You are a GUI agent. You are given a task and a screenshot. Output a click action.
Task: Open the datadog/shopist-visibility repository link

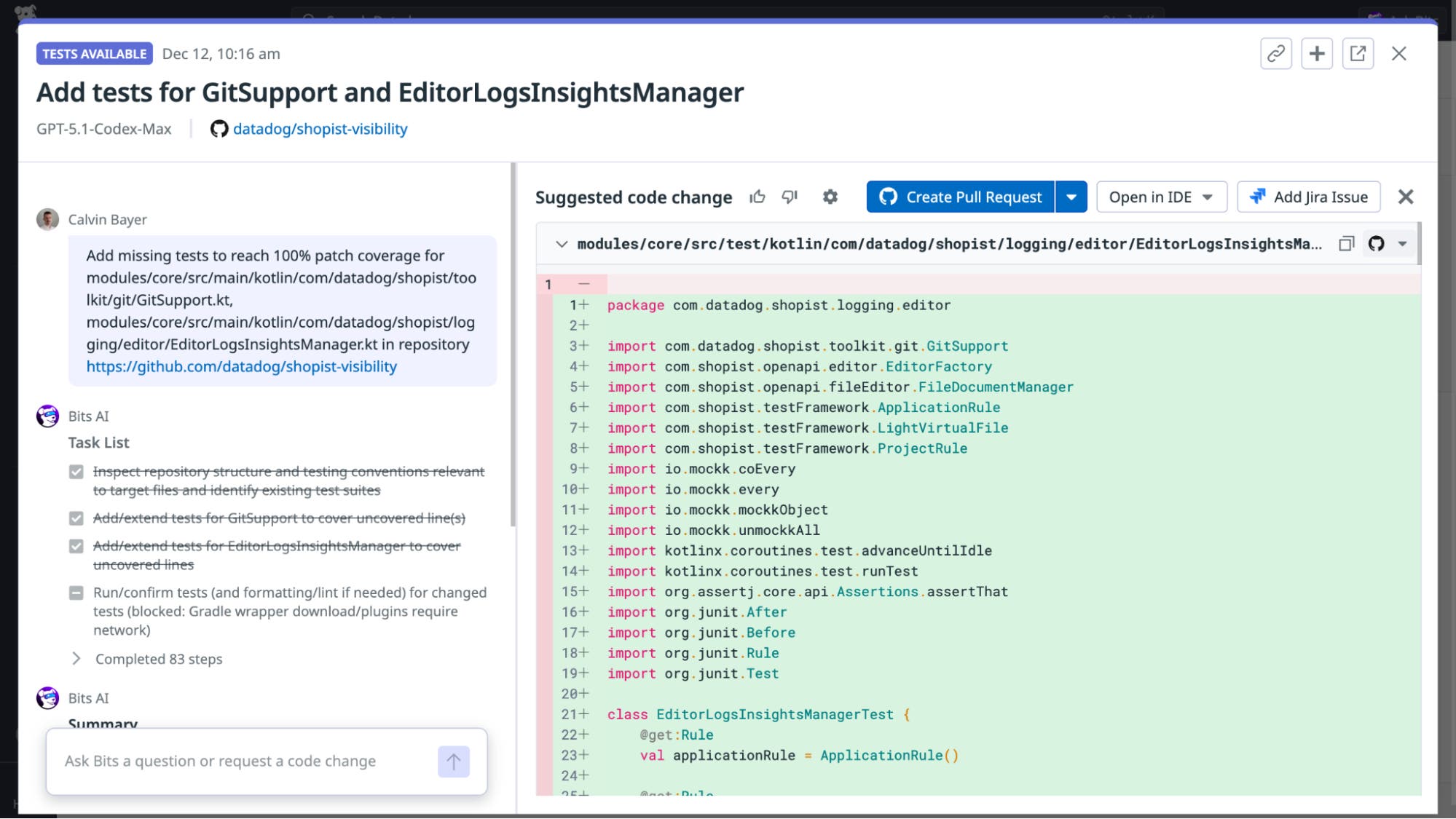320,129
